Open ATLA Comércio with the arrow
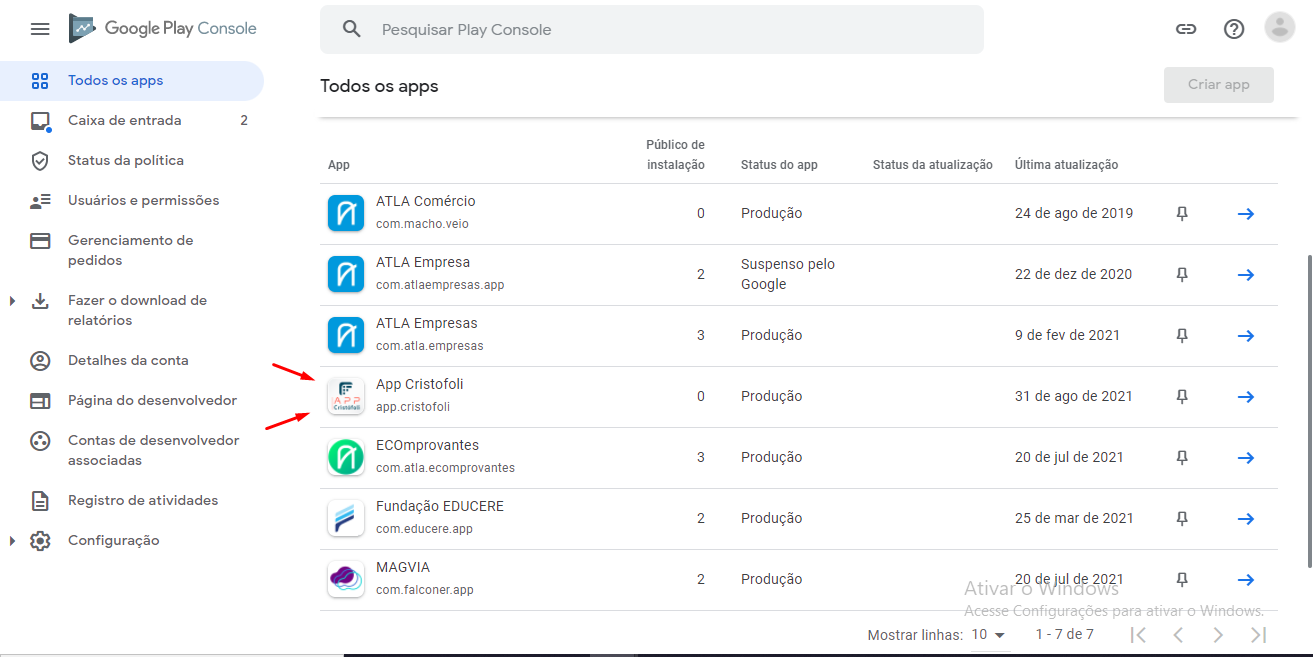The height and width of the screenshot is (657, 1313). [x=1246, y=213]
